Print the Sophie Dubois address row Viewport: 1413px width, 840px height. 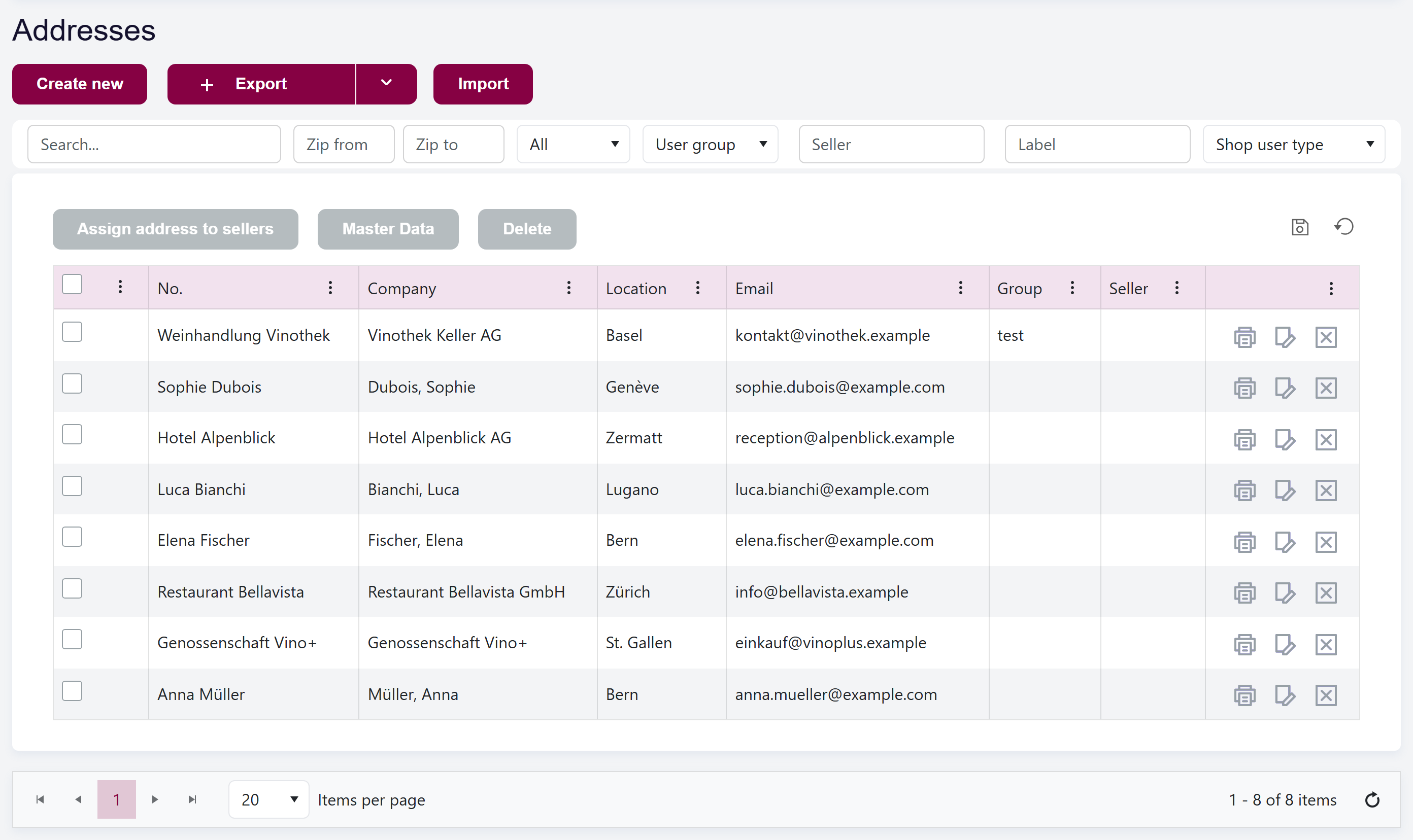point(1244,389)
